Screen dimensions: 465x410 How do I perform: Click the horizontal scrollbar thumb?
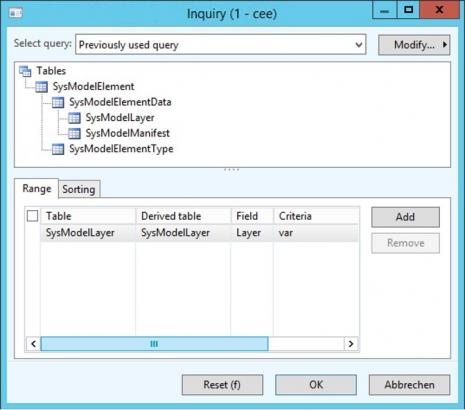tap(154, 344)
